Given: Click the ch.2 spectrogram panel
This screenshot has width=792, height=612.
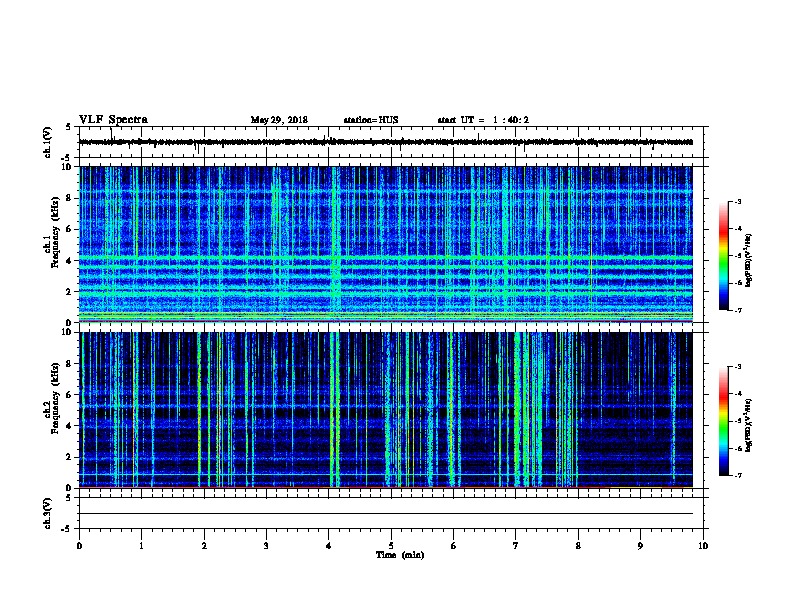Looking at the screenshot, I should 386,410.
